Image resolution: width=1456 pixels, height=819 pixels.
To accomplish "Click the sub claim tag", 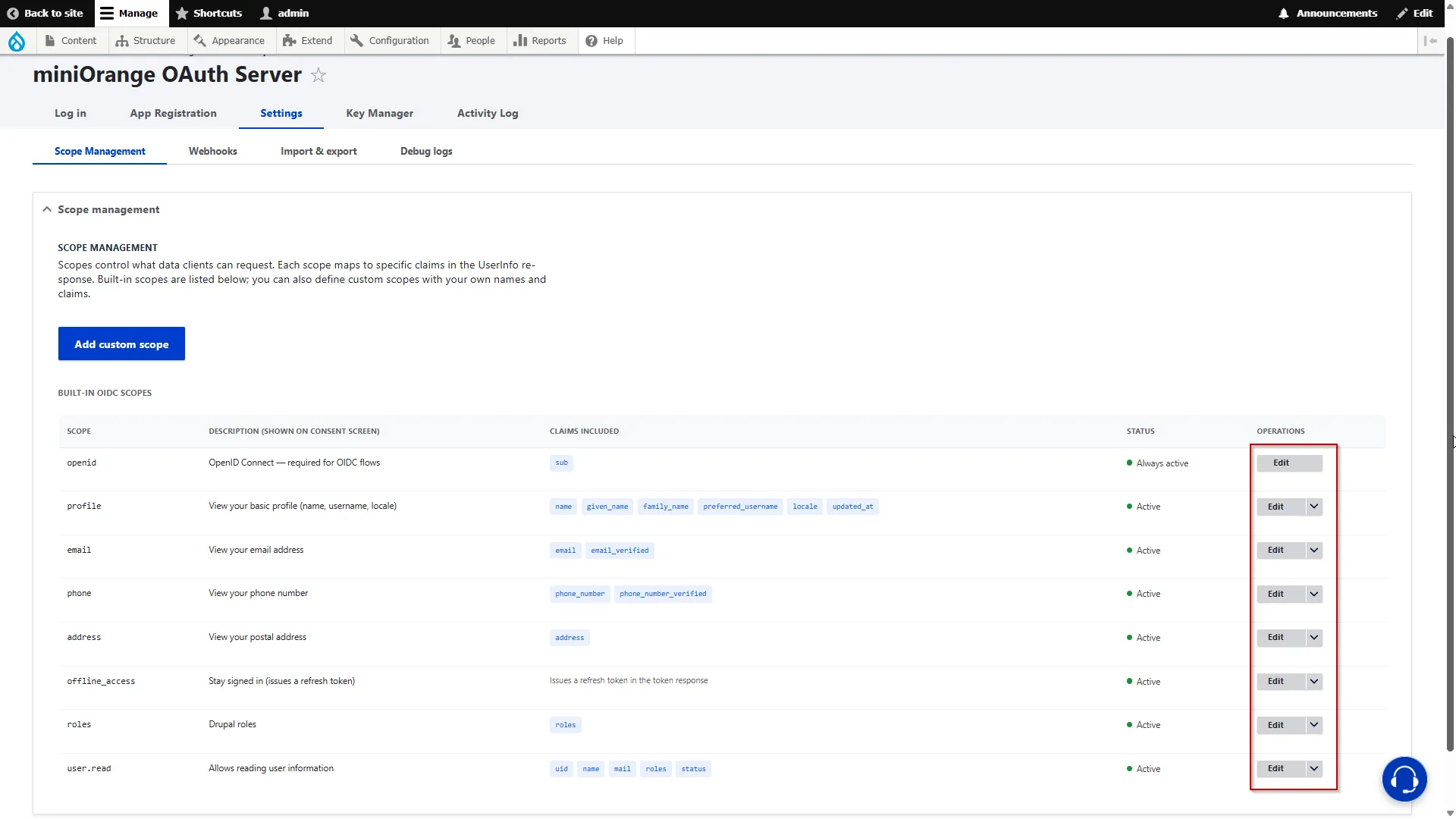I will click(561, 463).
